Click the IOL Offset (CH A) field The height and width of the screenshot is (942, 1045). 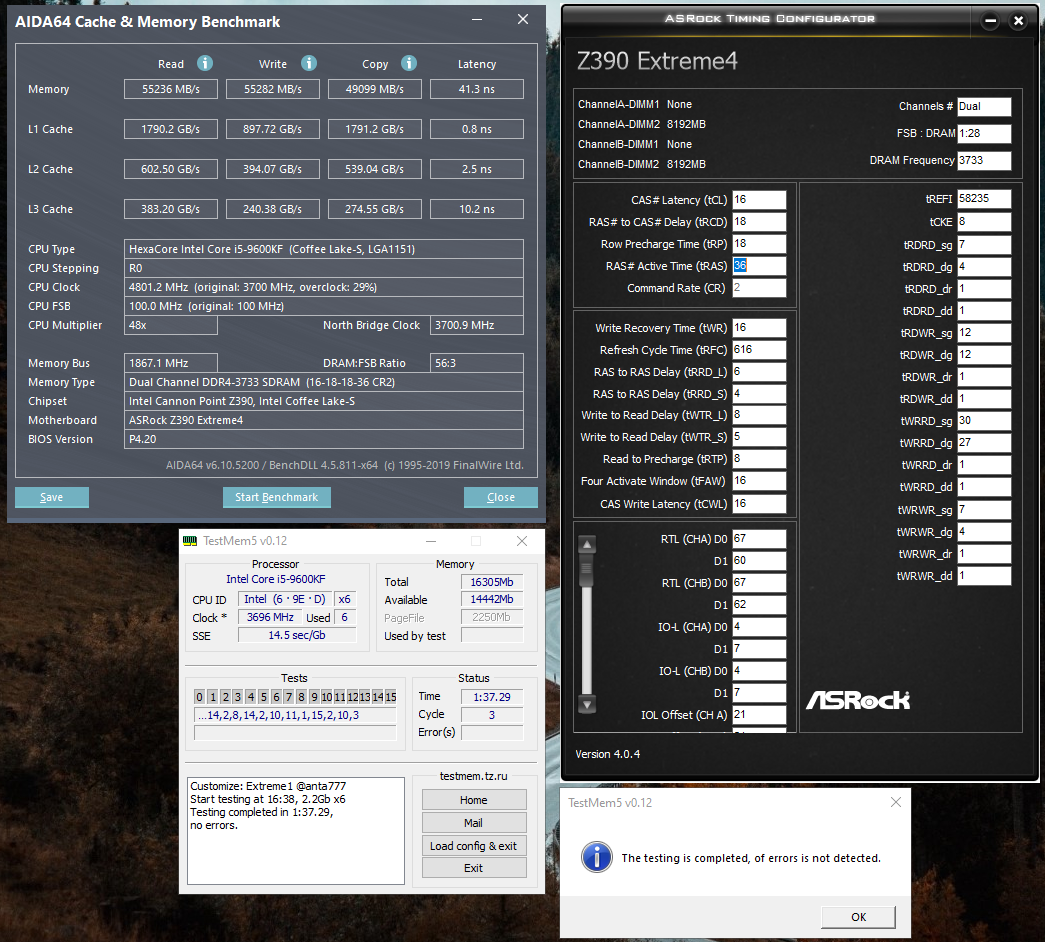[x=759, y=715]
